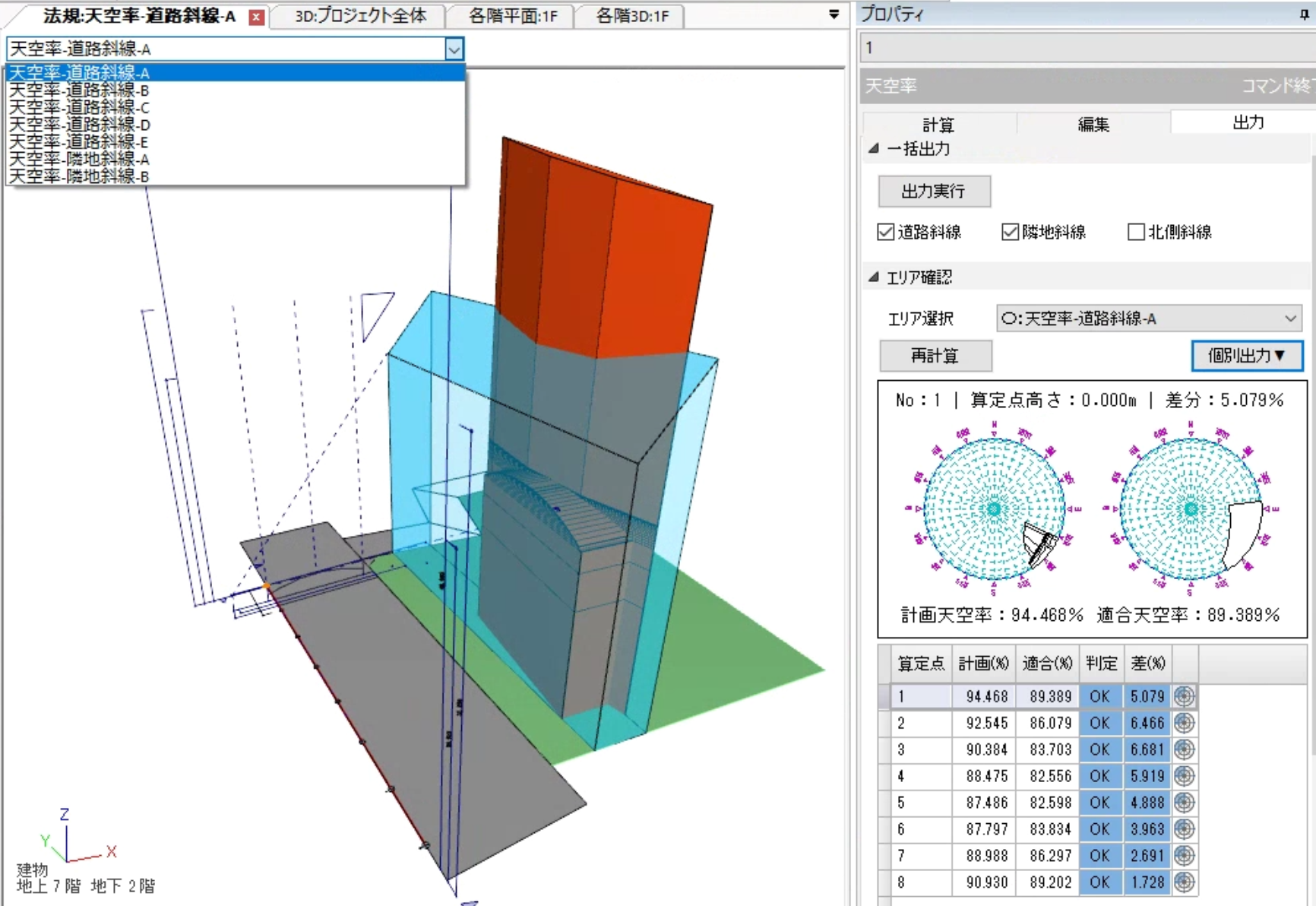The image size is (1316, 906).
Task: Choose 天空率-道路斜線-C in the list
Action: pyautogui.click(x=236, y=108)
